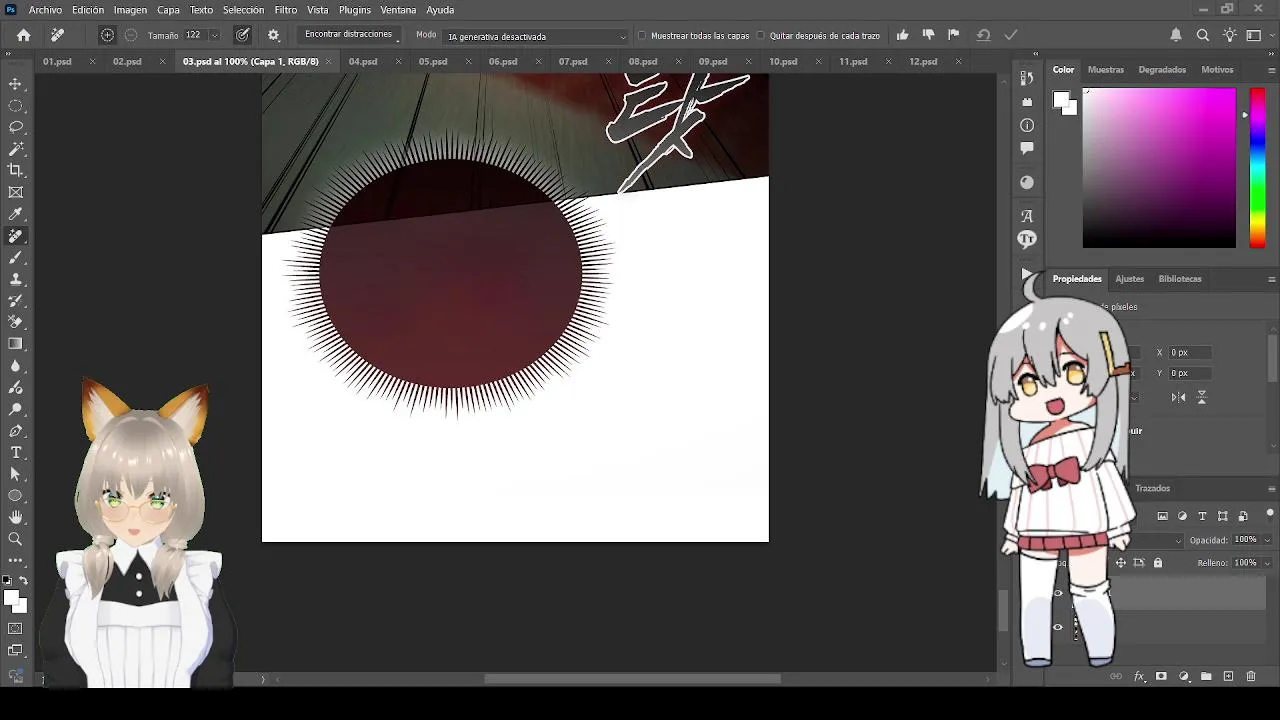Switch to the Ajustes panel tab
Image resolution: width=1280 pixels, height=720 pixels.
pyautogui.click(x=1129, y=279)
